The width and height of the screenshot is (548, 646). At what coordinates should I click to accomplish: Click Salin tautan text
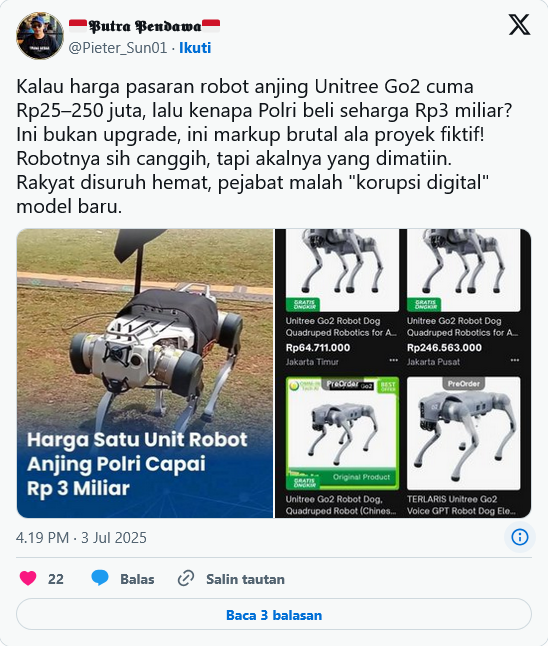point(245,579)
